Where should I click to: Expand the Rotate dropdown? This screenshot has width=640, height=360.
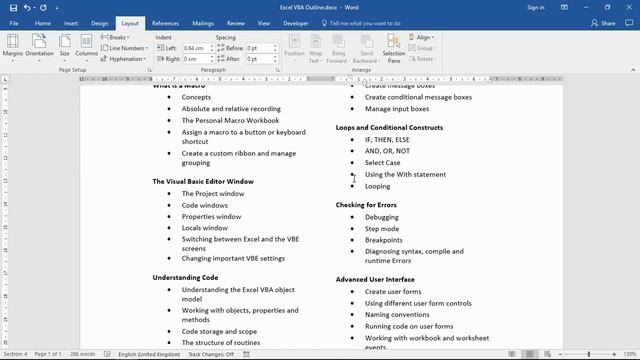coord(423,59)
